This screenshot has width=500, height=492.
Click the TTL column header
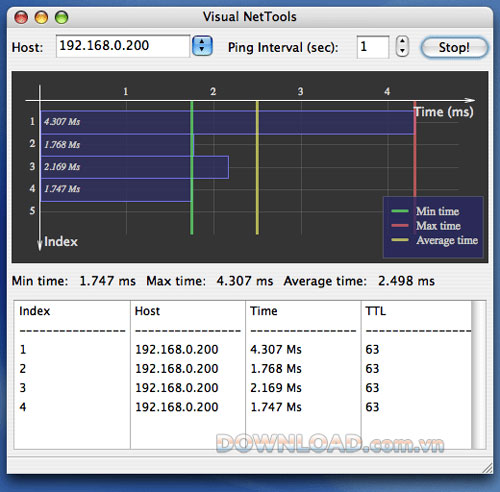point(376,311)
